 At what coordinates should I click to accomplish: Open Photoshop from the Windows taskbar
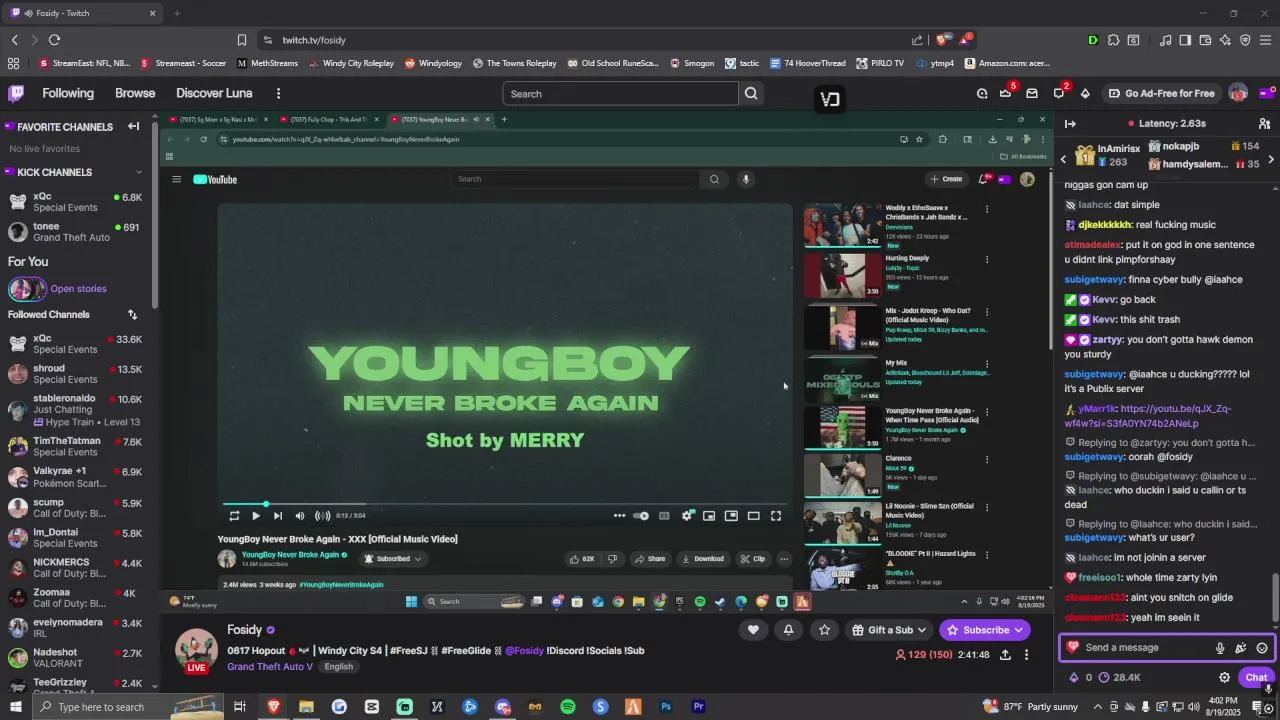coord(666,707)
